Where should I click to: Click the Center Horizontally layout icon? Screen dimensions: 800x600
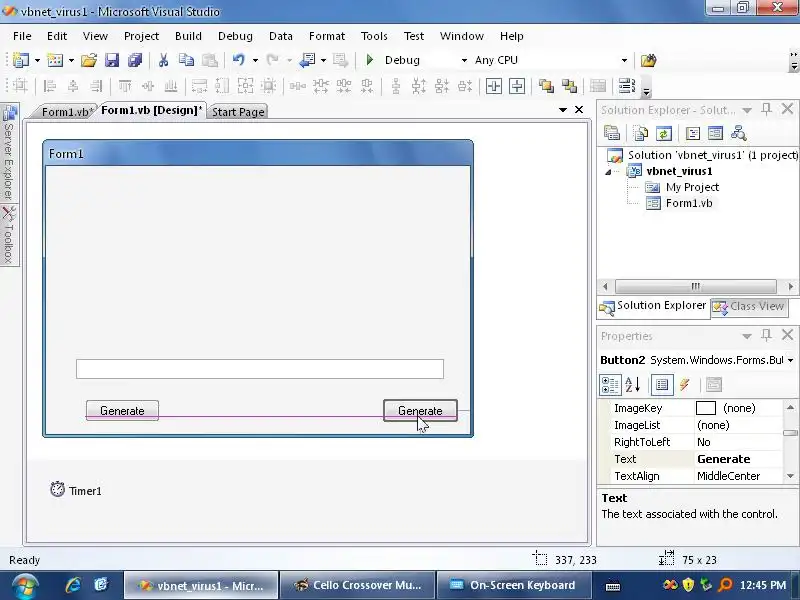coord(493,86)
